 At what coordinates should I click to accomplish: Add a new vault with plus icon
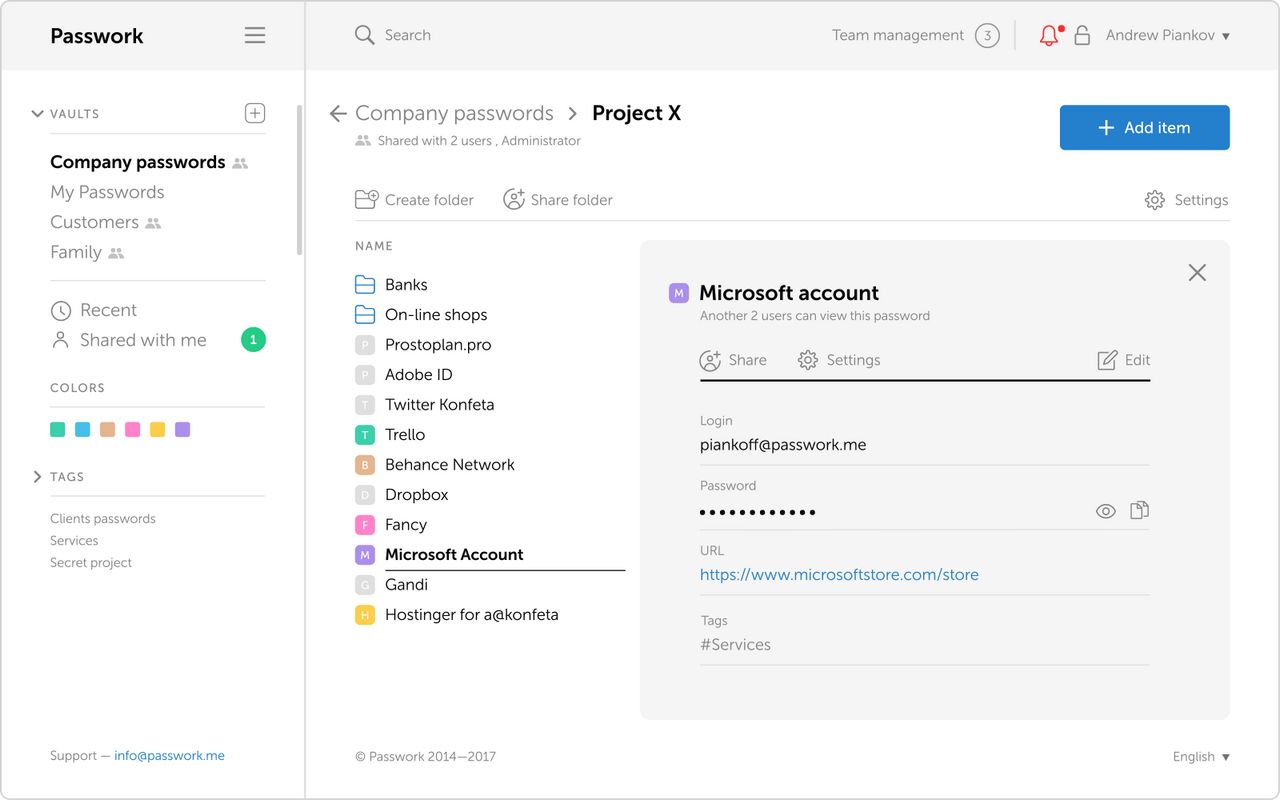tap(255, 113)
